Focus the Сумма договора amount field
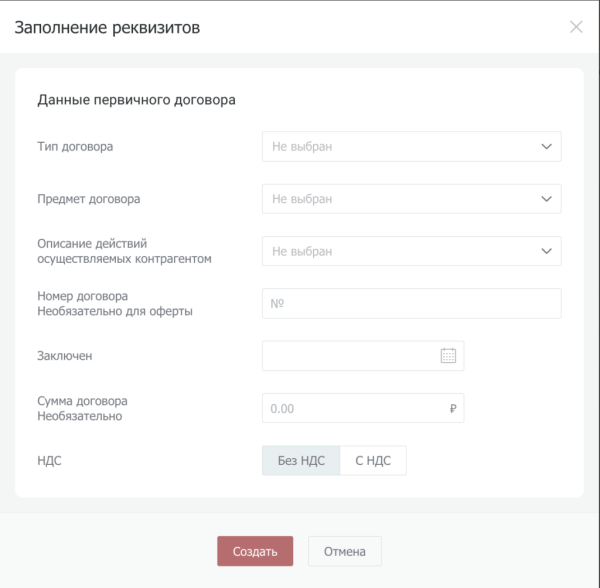 350,408
